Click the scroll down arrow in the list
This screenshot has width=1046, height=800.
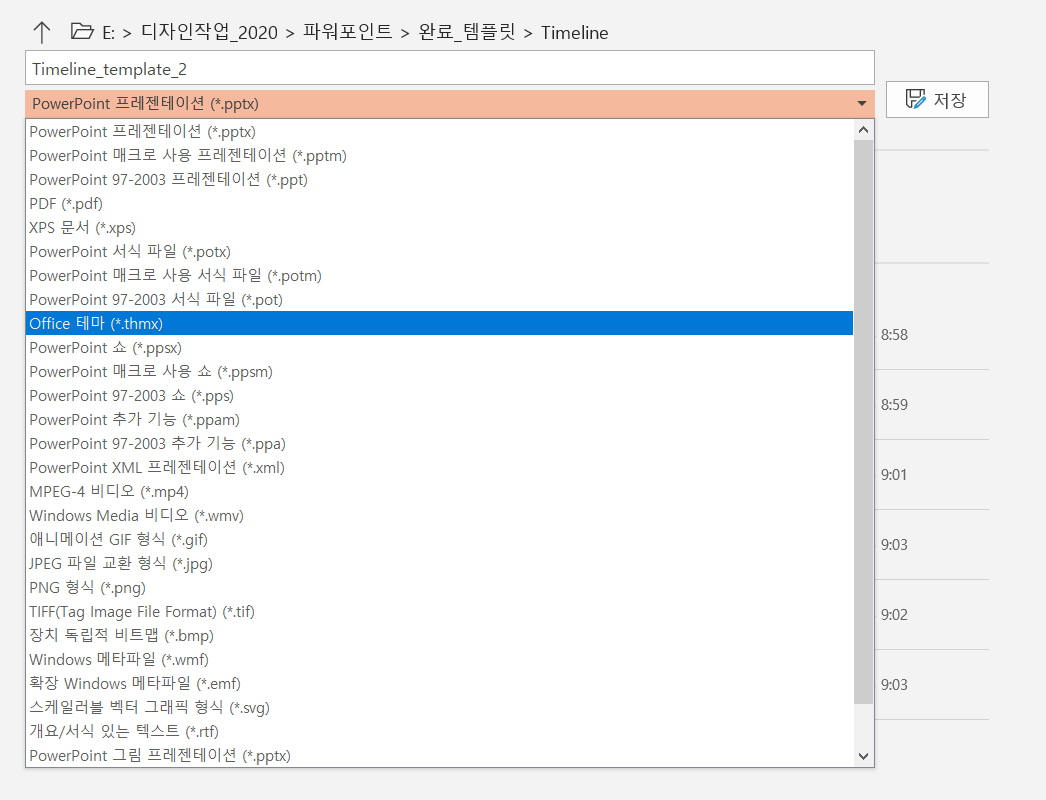point(863,756)
